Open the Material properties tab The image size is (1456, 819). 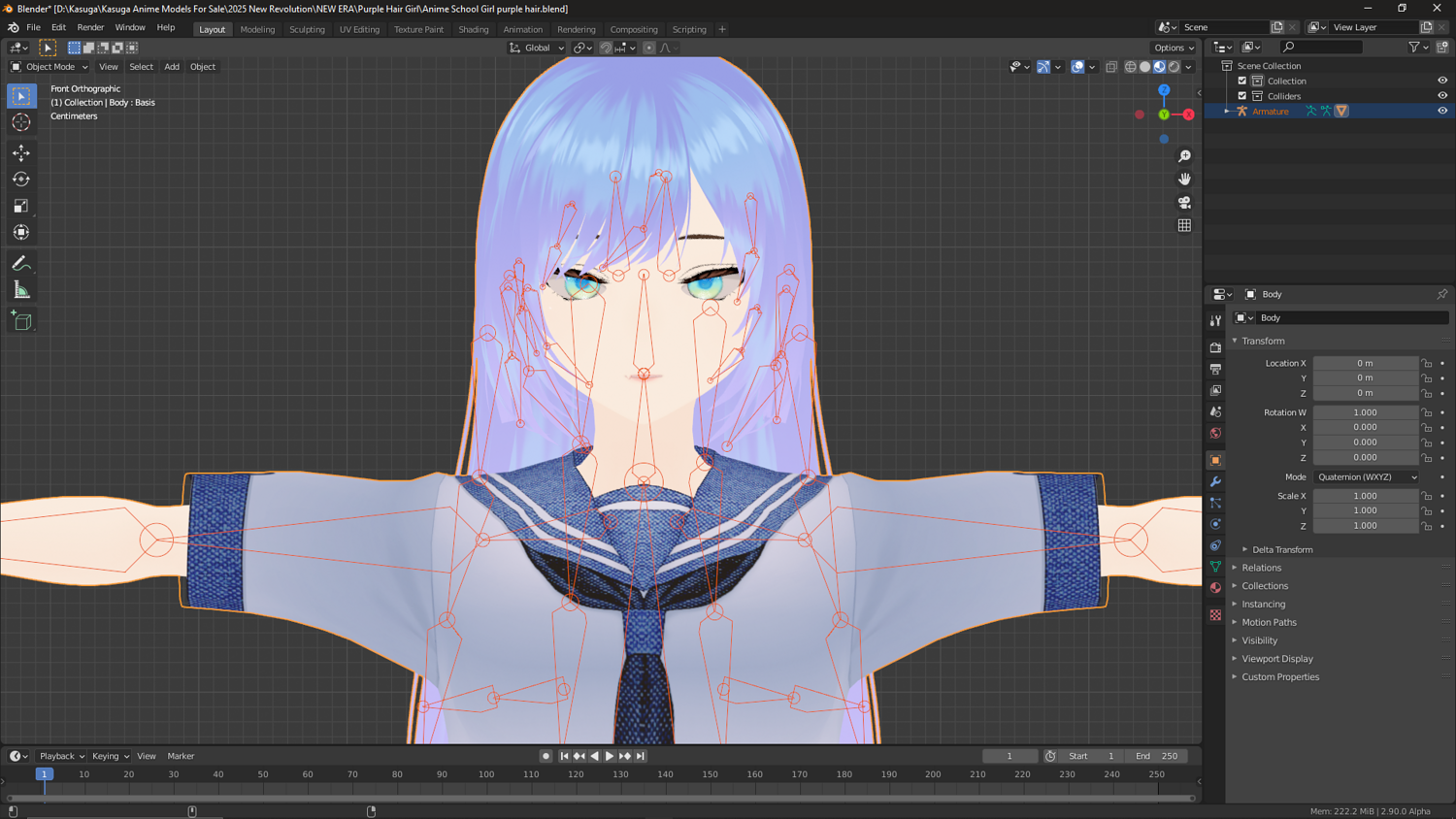click(x=1215, y=588)
